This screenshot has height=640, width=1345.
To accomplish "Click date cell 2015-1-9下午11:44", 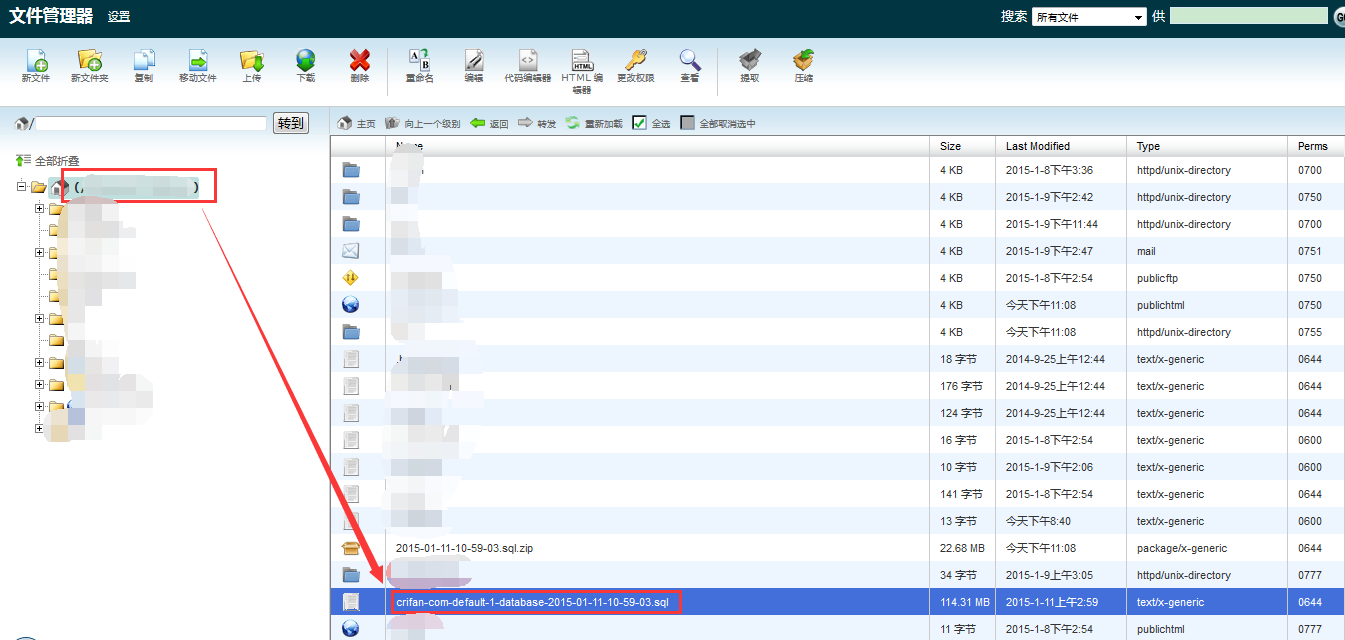I will (x=1052, y=224).
